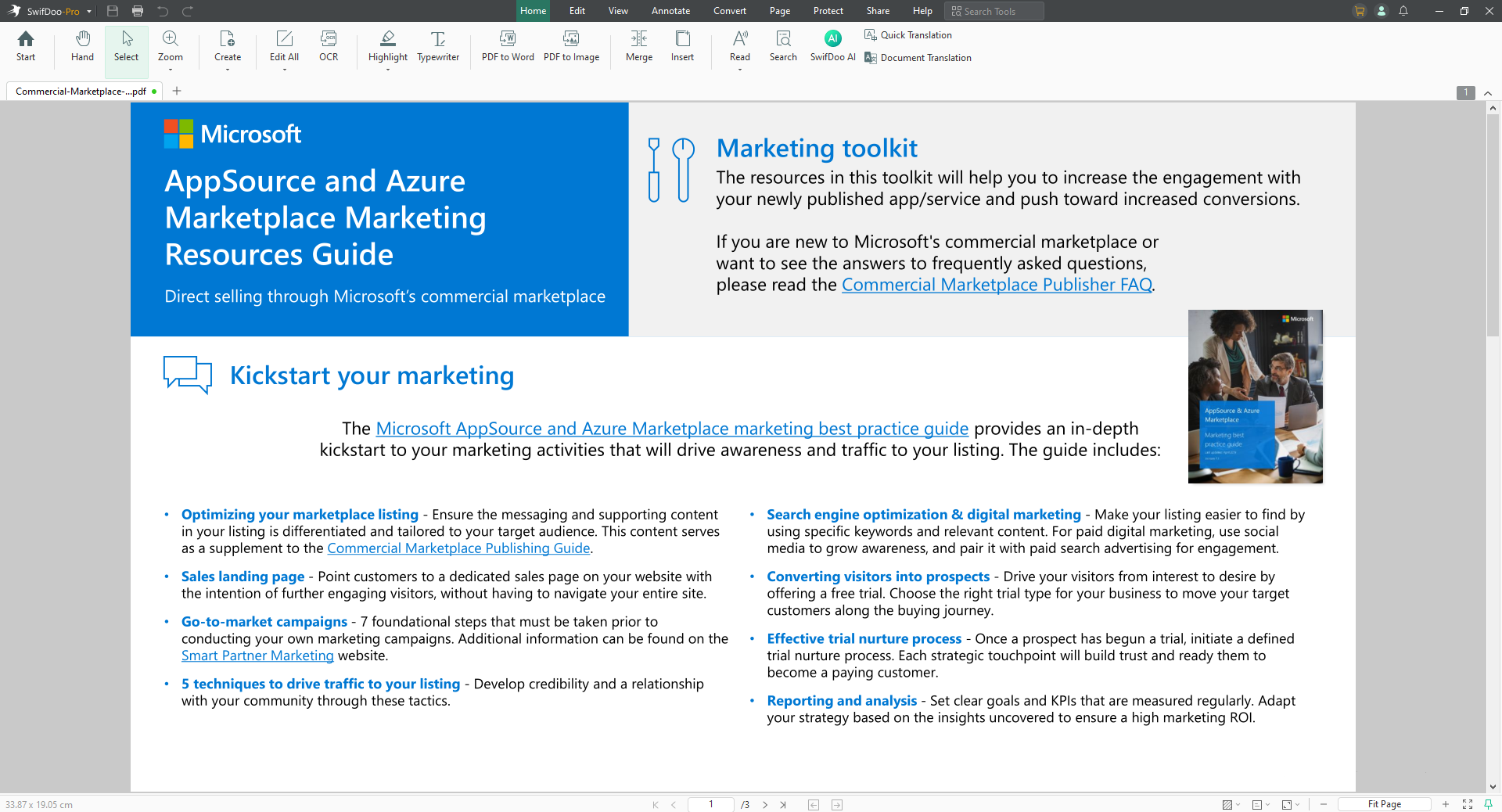
Task: Collapse the ribbon with the top-right chevron
Action: [x=1488, y=93]
